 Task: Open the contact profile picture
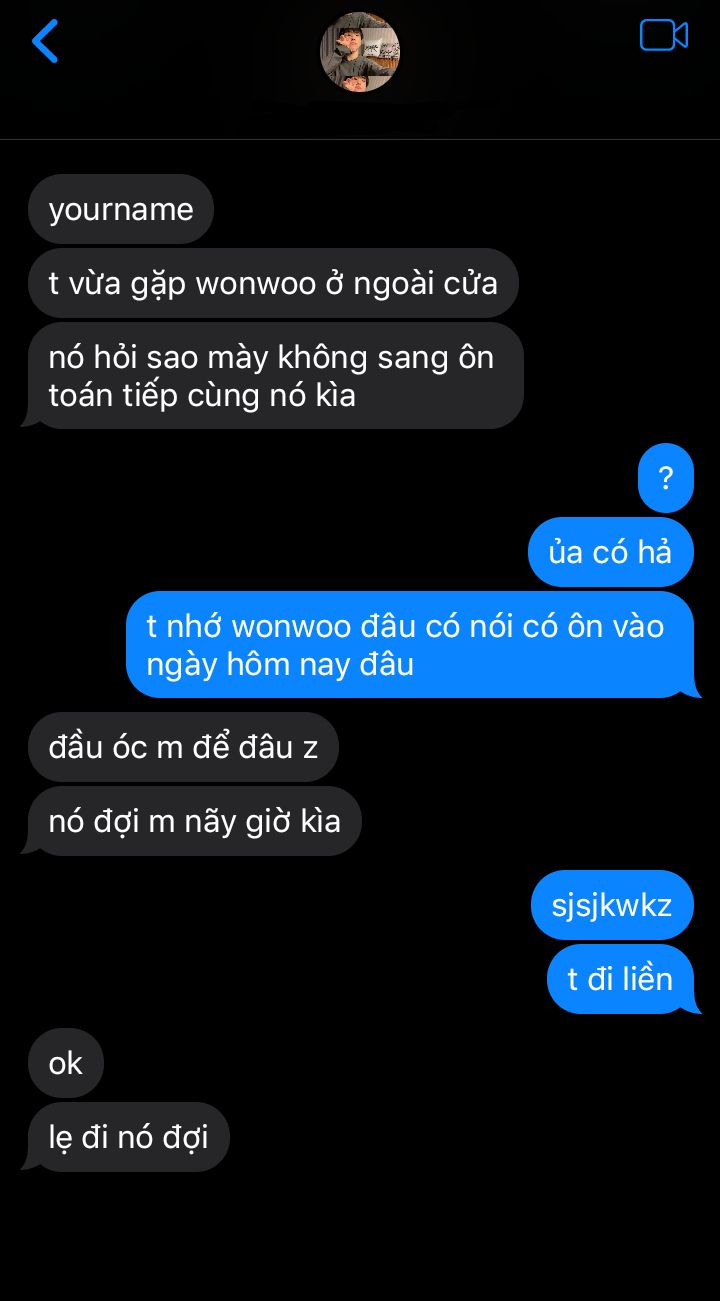[x=360, y=52]
